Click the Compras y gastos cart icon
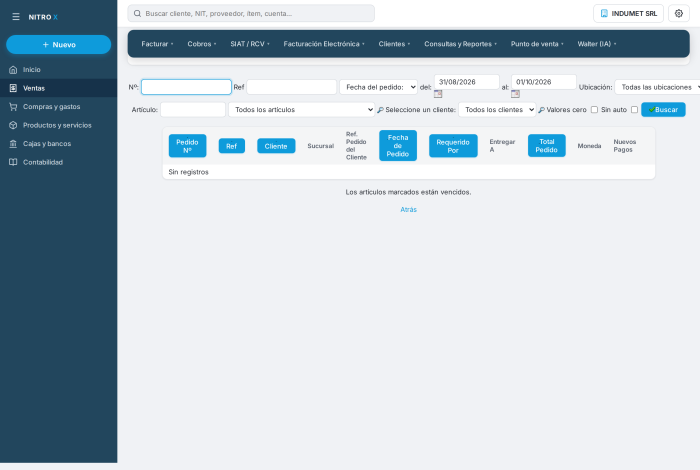The height and width of the screenshot is (470, 700). click(13, 107)
